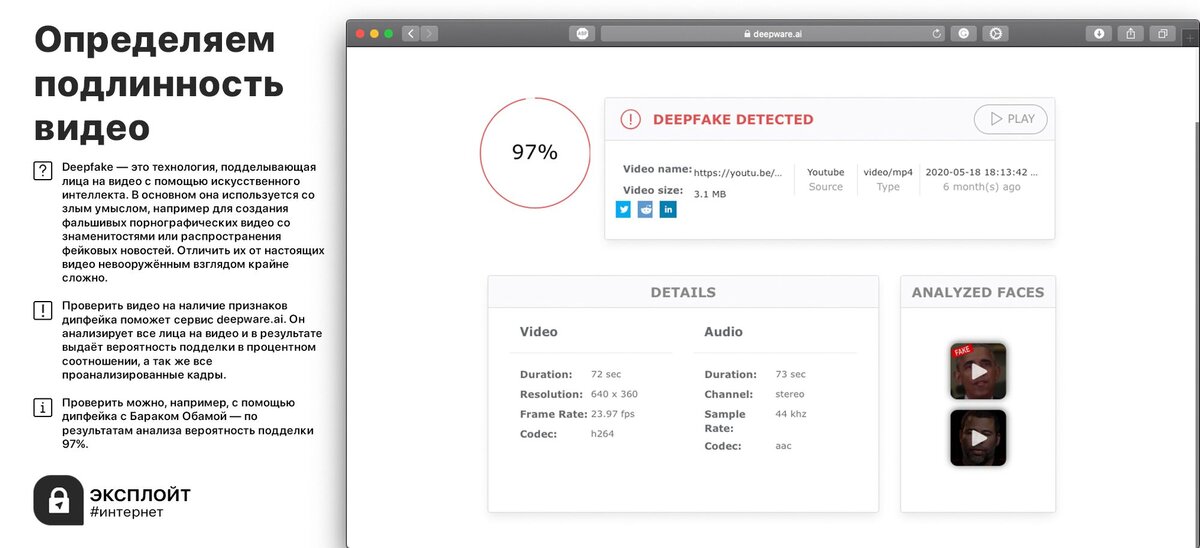
Task: Click the video/mp4 type value
Action: 888,172
